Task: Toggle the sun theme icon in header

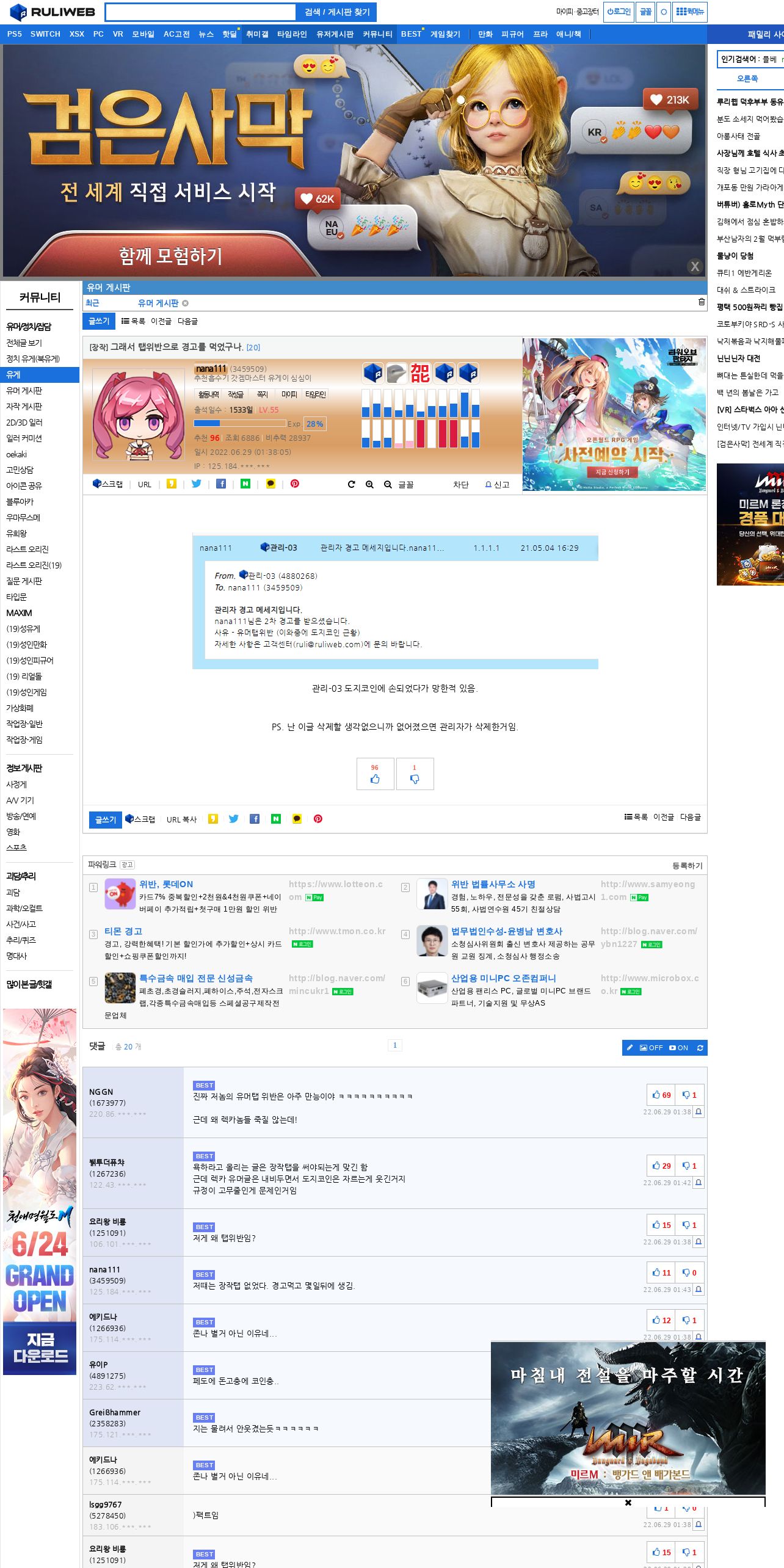Action: click(664, 12)
